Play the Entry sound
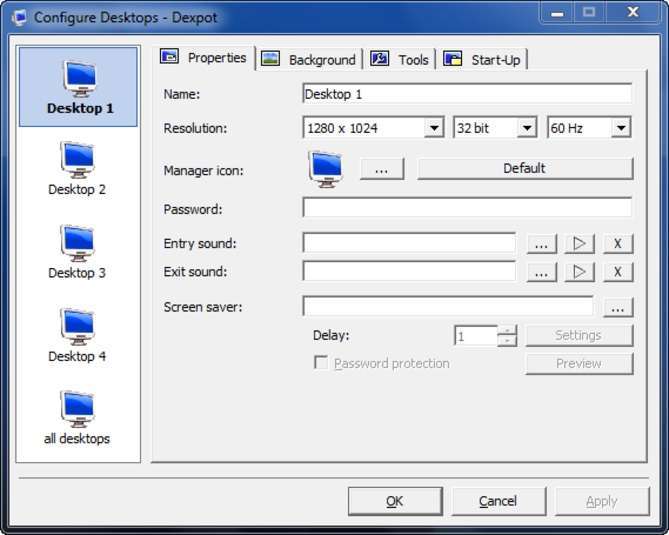 (x=579, y=244)
